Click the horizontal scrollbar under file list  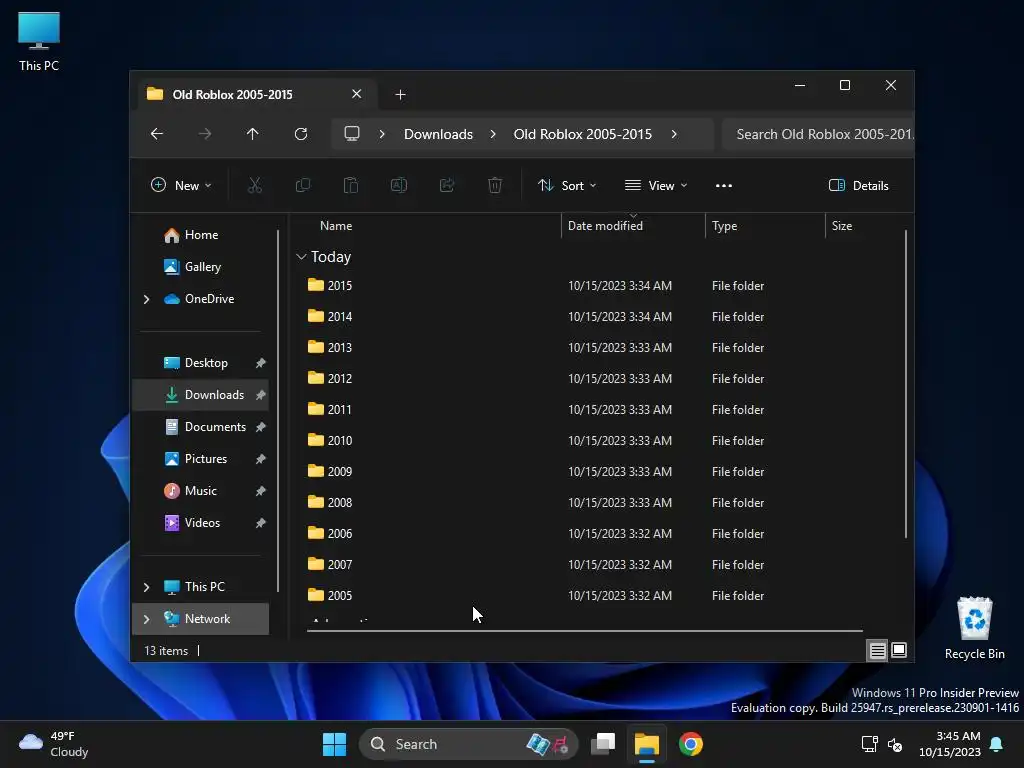pos(584,631)
